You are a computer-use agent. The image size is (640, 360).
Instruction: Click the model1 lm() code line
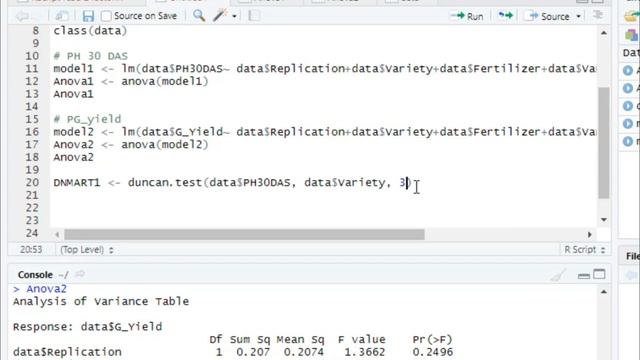pyautogui.click(x=324, y=69)
